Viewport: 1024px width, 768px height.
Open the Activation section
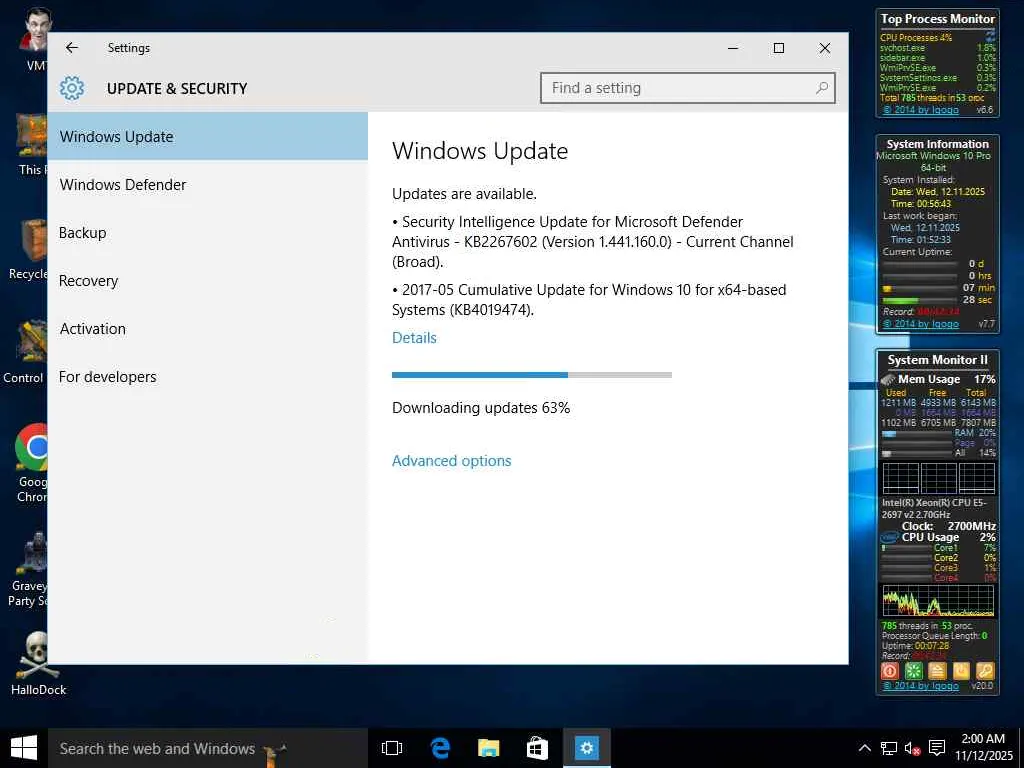(208, 328)
